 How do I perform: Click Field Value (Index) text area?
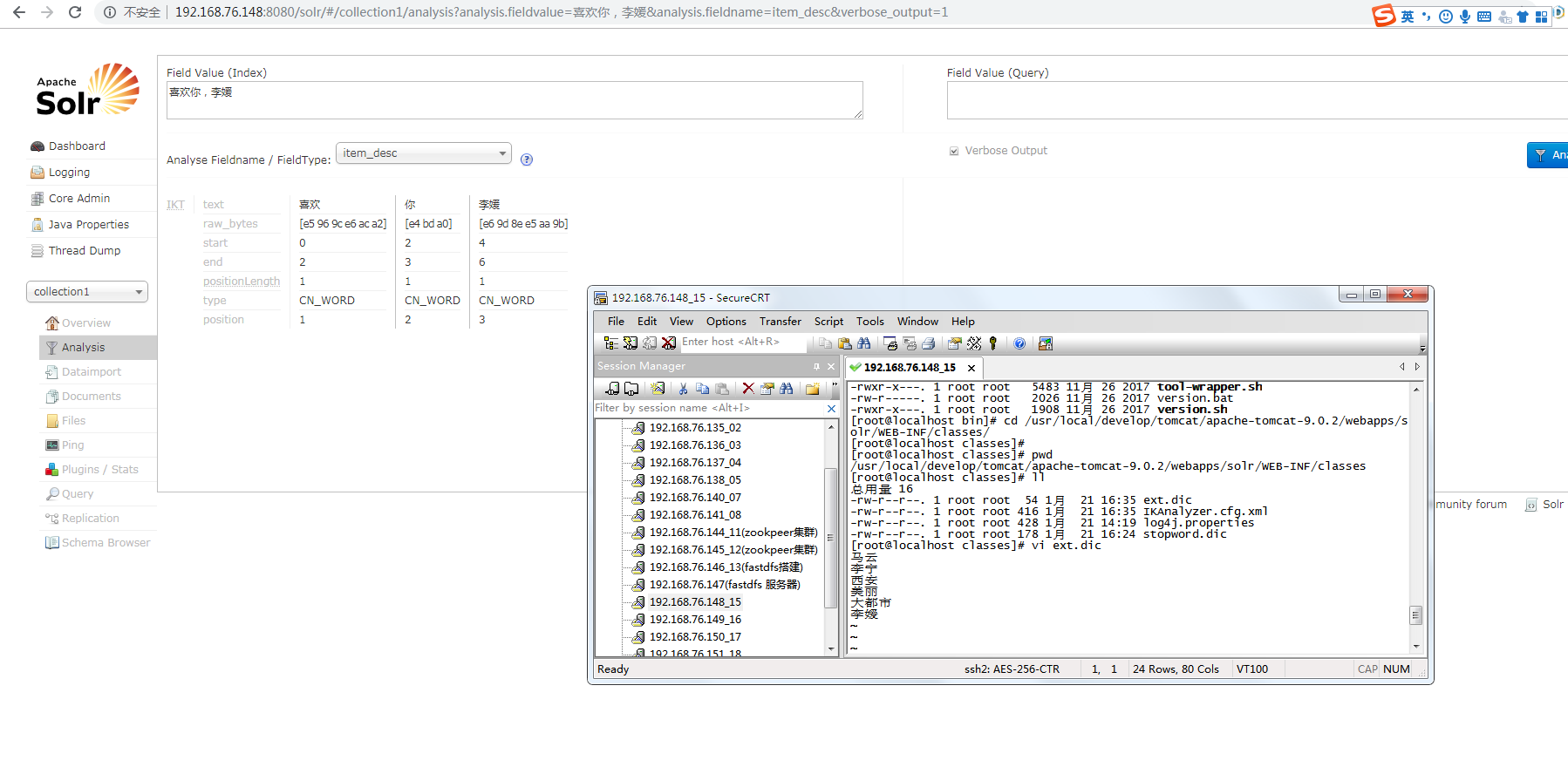515,100
